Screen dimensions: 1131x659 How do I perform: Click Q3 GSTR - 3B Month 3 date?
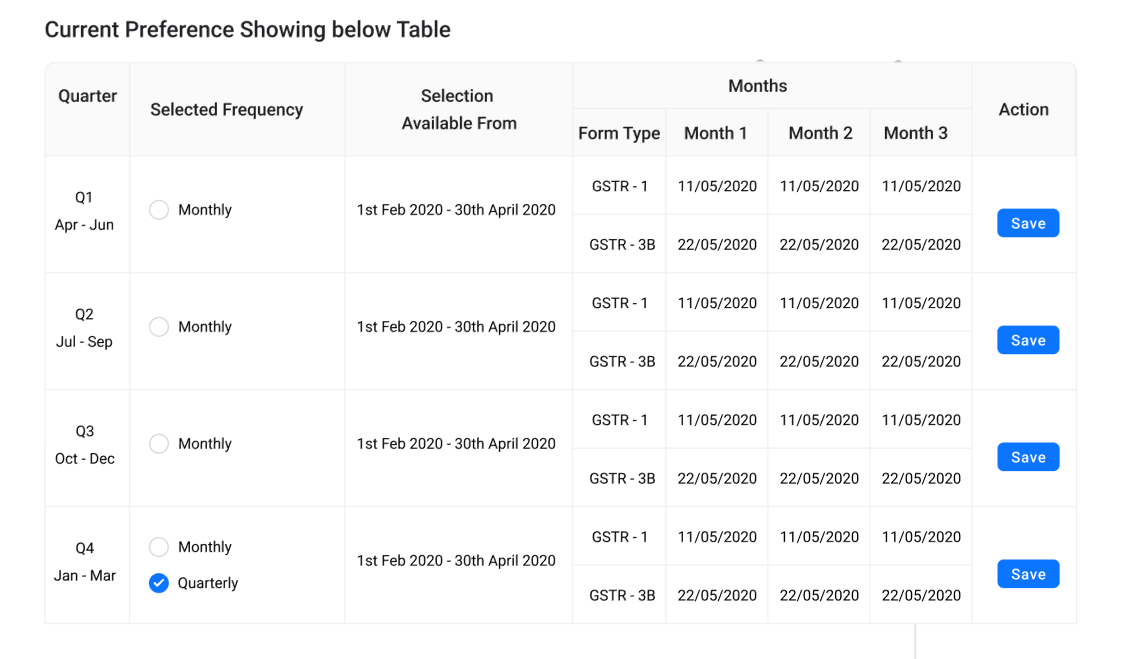pyautogui.click(x=921, y=478)
